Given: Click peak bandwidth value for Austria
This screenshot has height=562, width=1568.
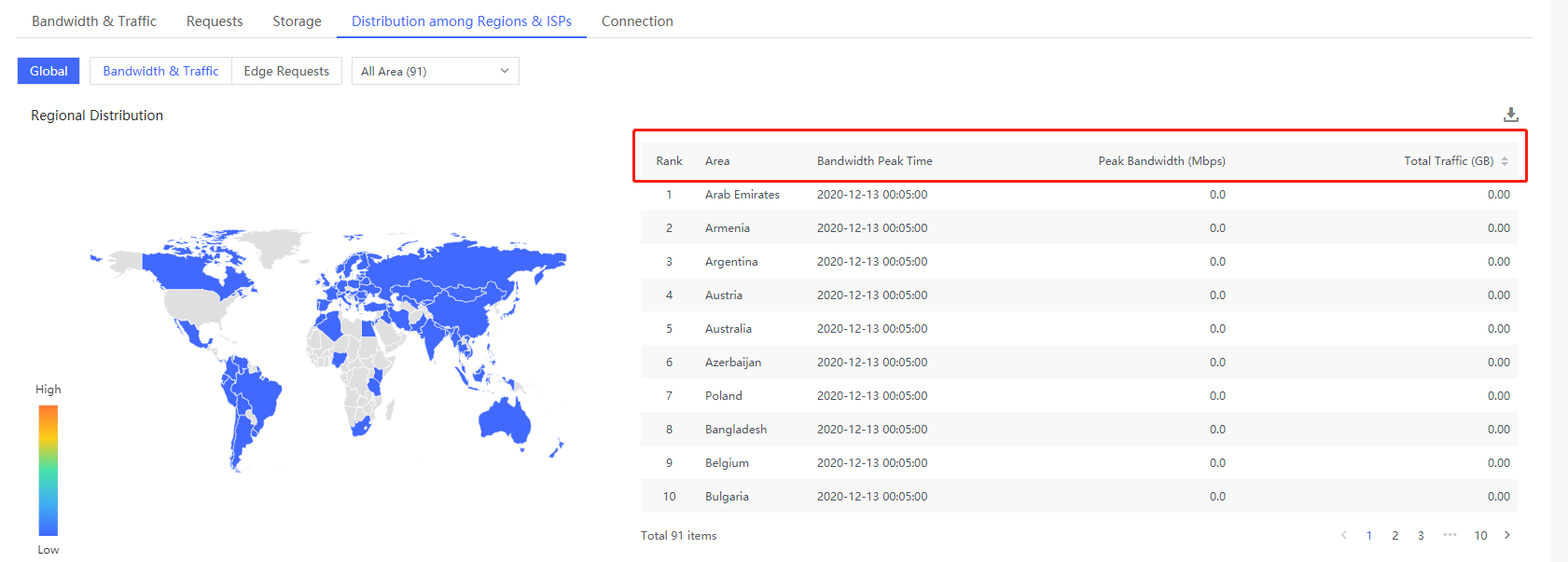Looking at the screenshot, I should 1217,295.
